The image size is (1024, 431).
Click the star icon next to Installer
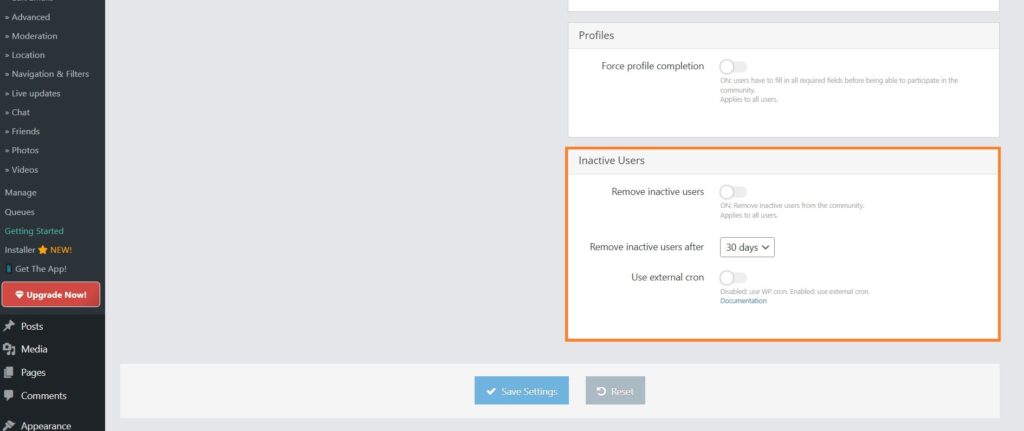pyautogui.click(x=43, y=250)
